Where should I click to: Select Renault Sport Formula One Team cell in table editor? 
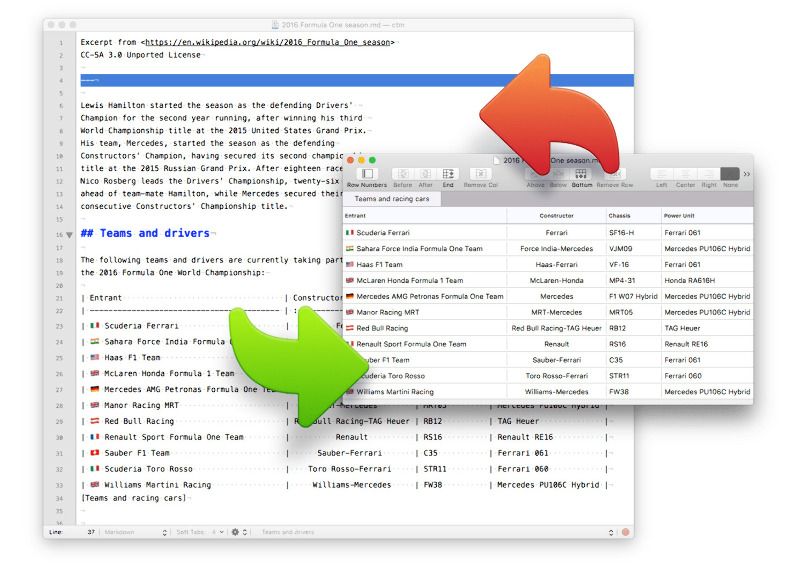[x=425, y=344]
